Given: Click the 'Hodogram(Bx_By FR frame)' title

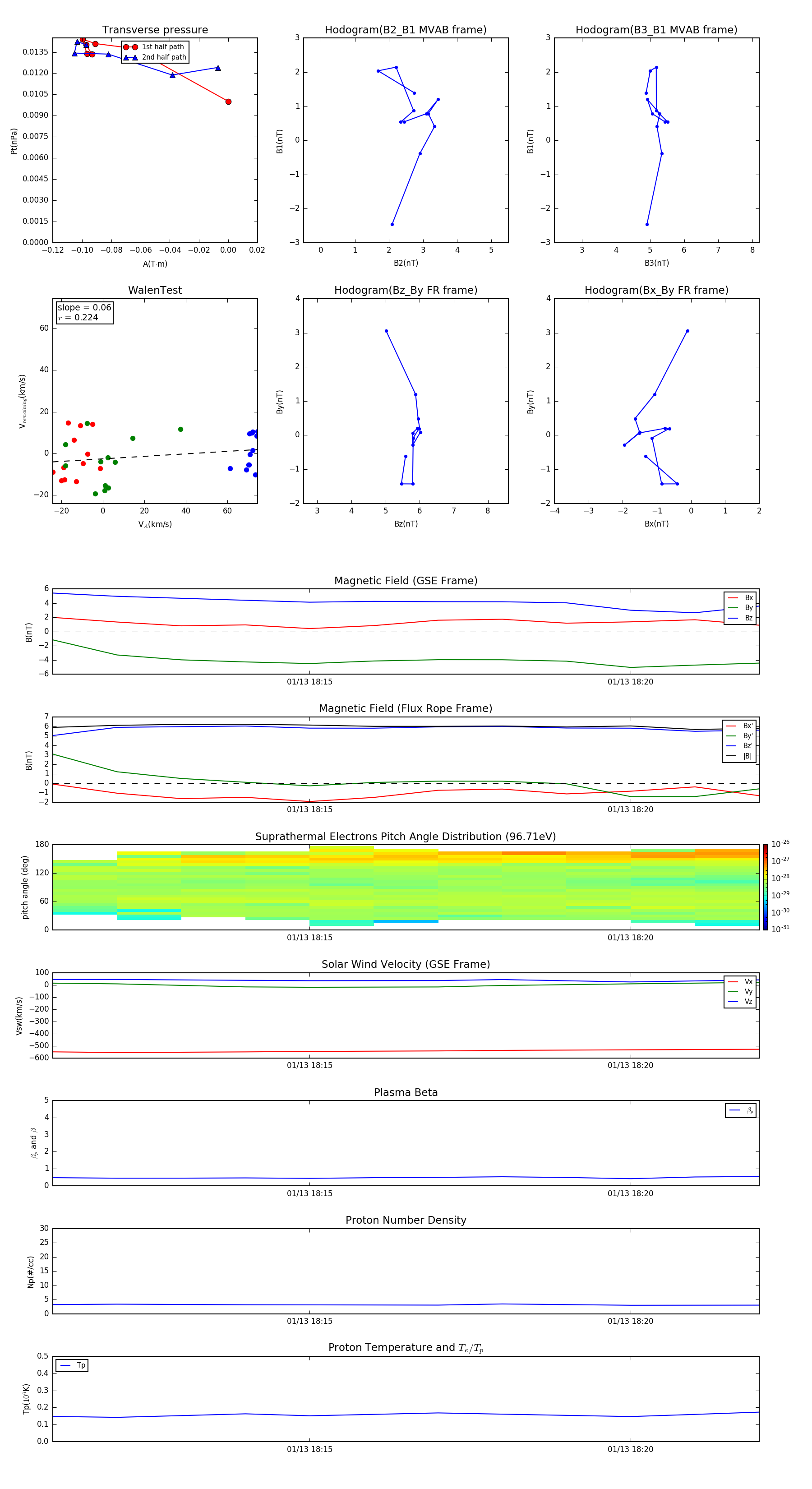Looking at the screenshot, I should pyautogui.click(x=656, y=290).
